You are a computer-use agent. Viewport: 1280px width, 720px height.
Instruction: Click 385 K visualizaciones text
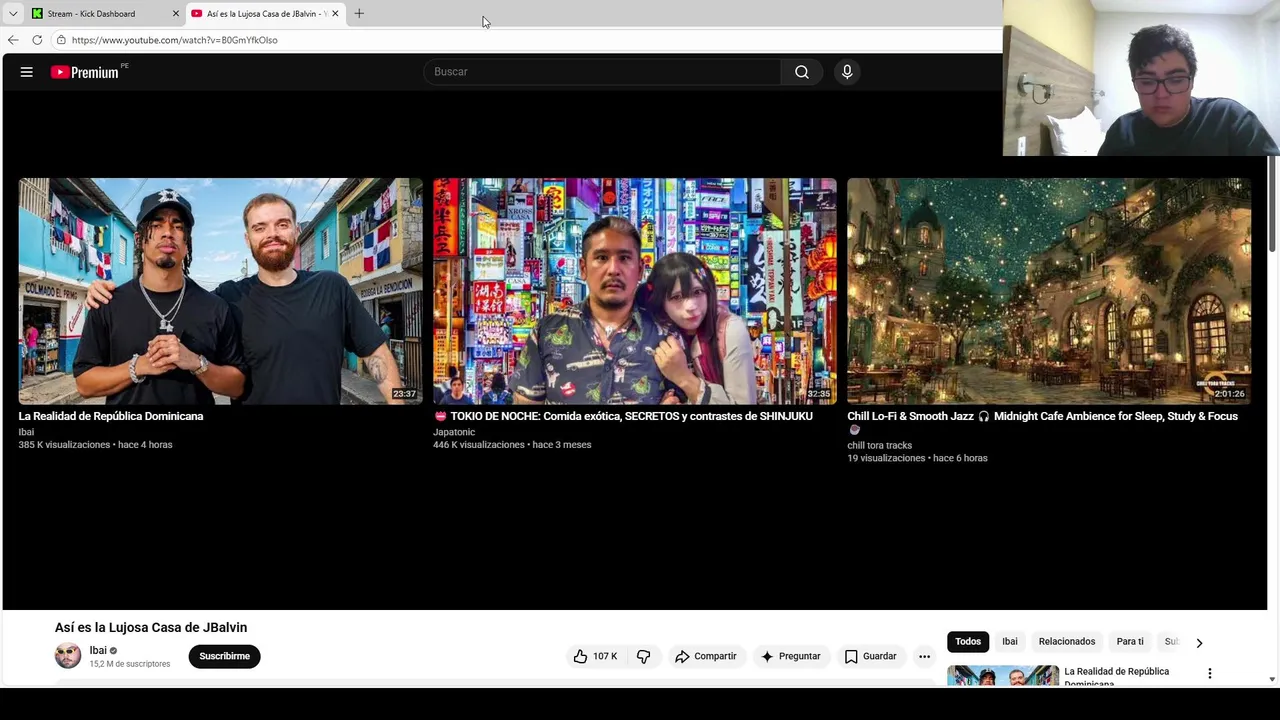pyautogui.click(x=64, y=444)
